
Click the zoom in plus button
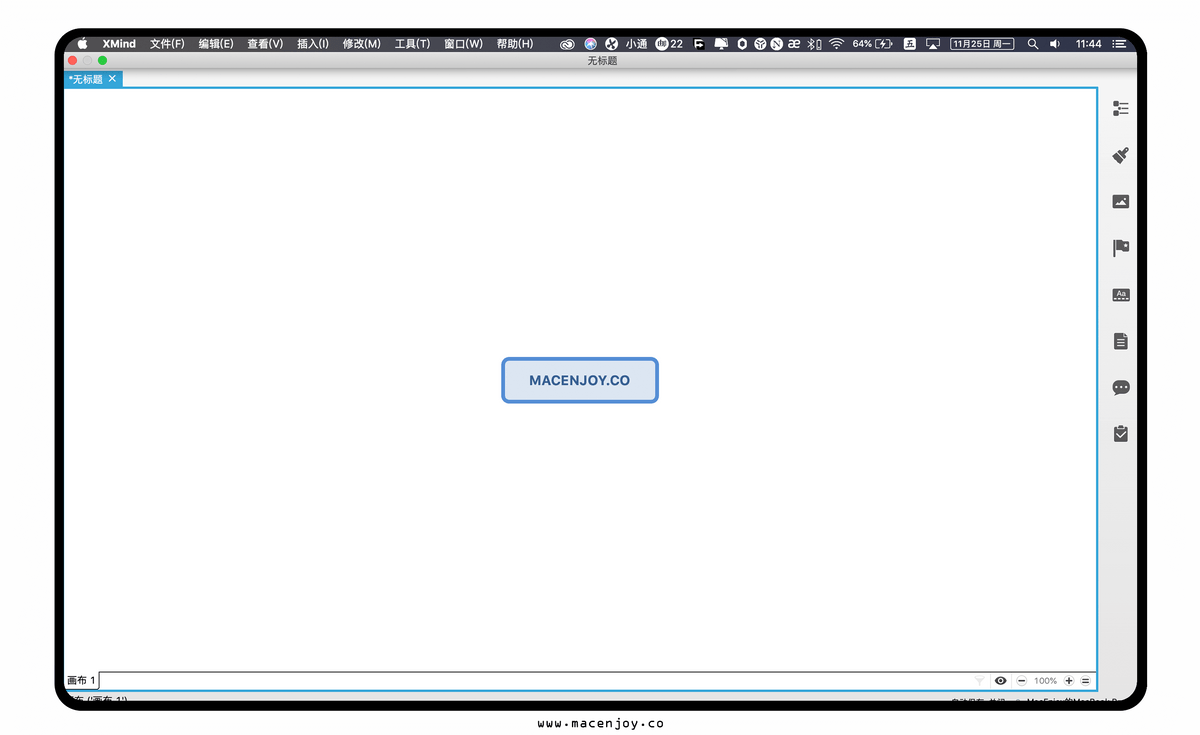[x=1069, y=681]
